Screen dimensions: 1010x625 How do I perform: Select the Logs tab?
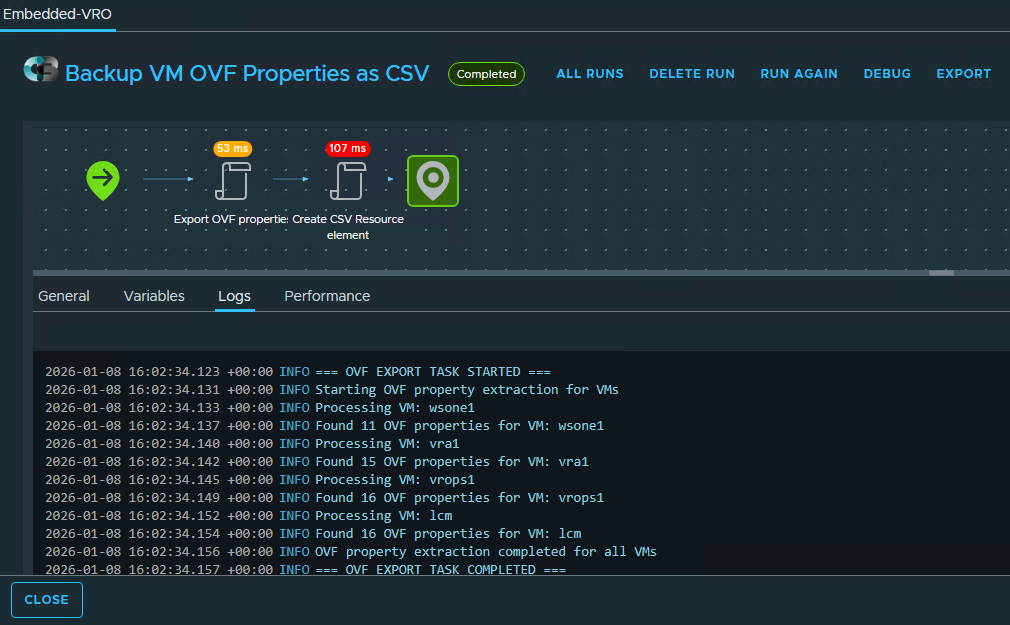pos(234,296)
